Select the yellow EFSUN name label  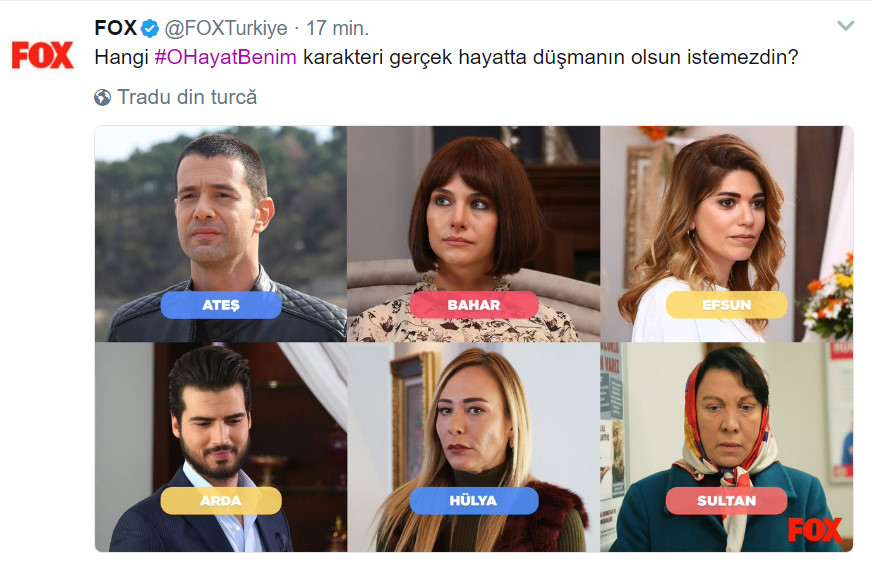tap(726, 305)
